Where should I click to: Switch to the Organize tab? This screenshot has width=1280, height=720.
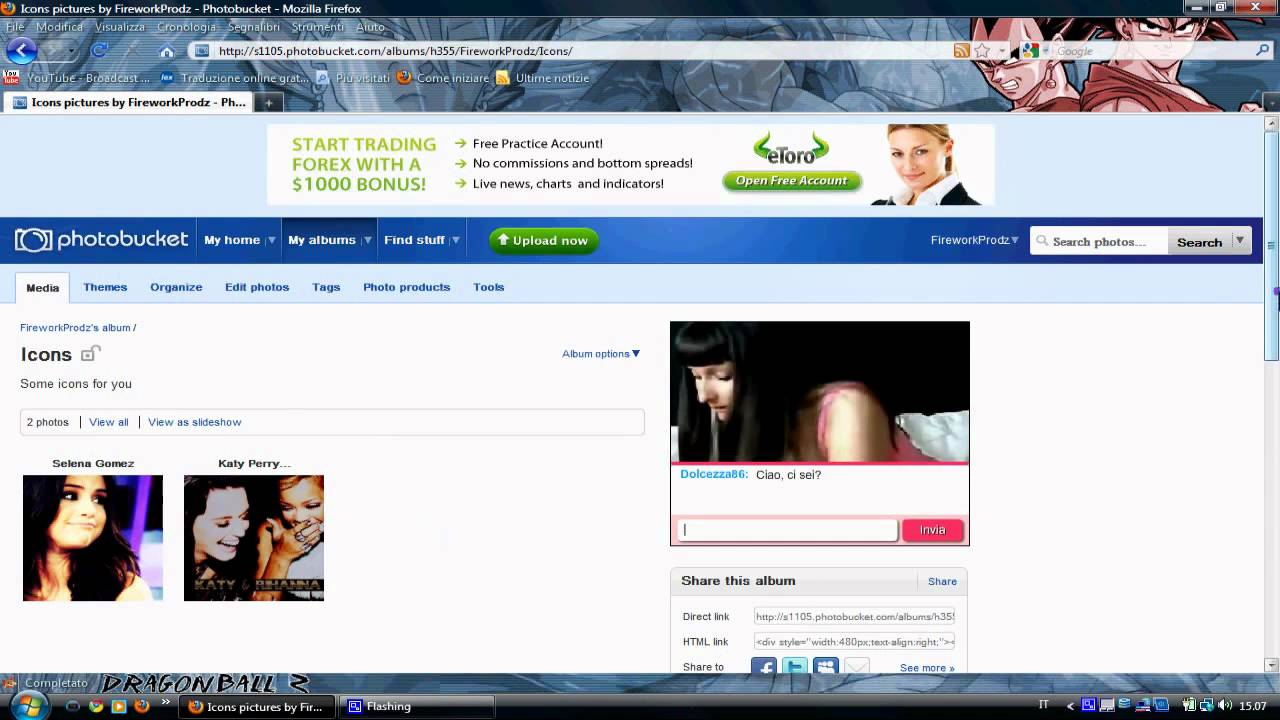click(176, 287)
